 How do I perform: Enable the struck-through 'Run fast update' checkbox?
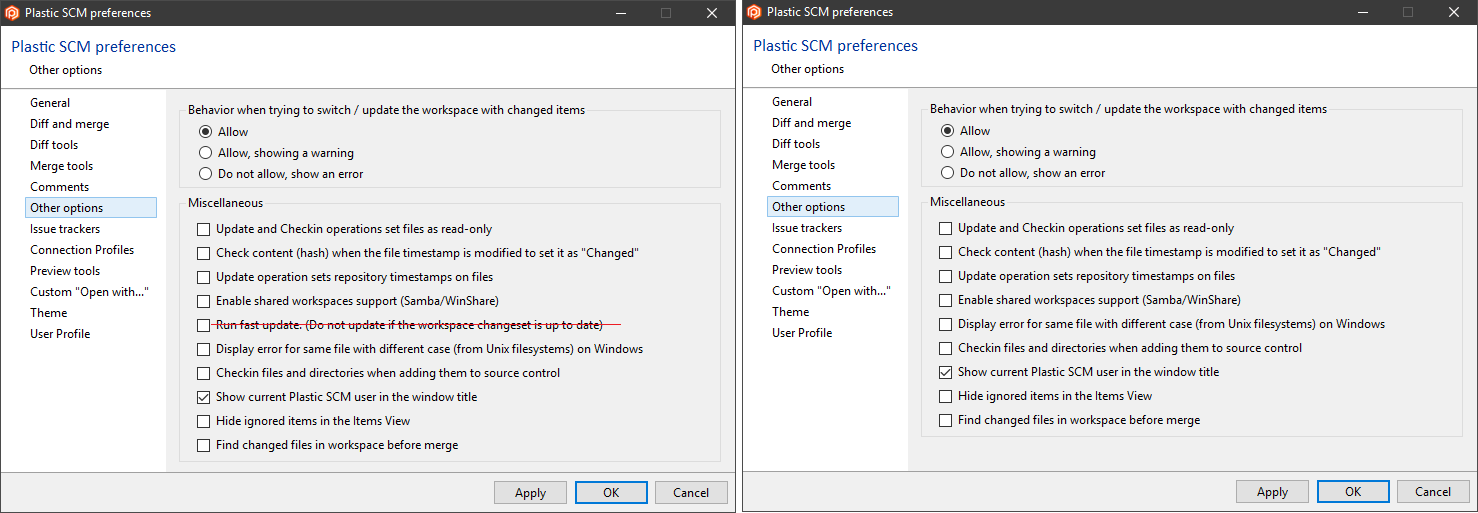coord(204,325)
